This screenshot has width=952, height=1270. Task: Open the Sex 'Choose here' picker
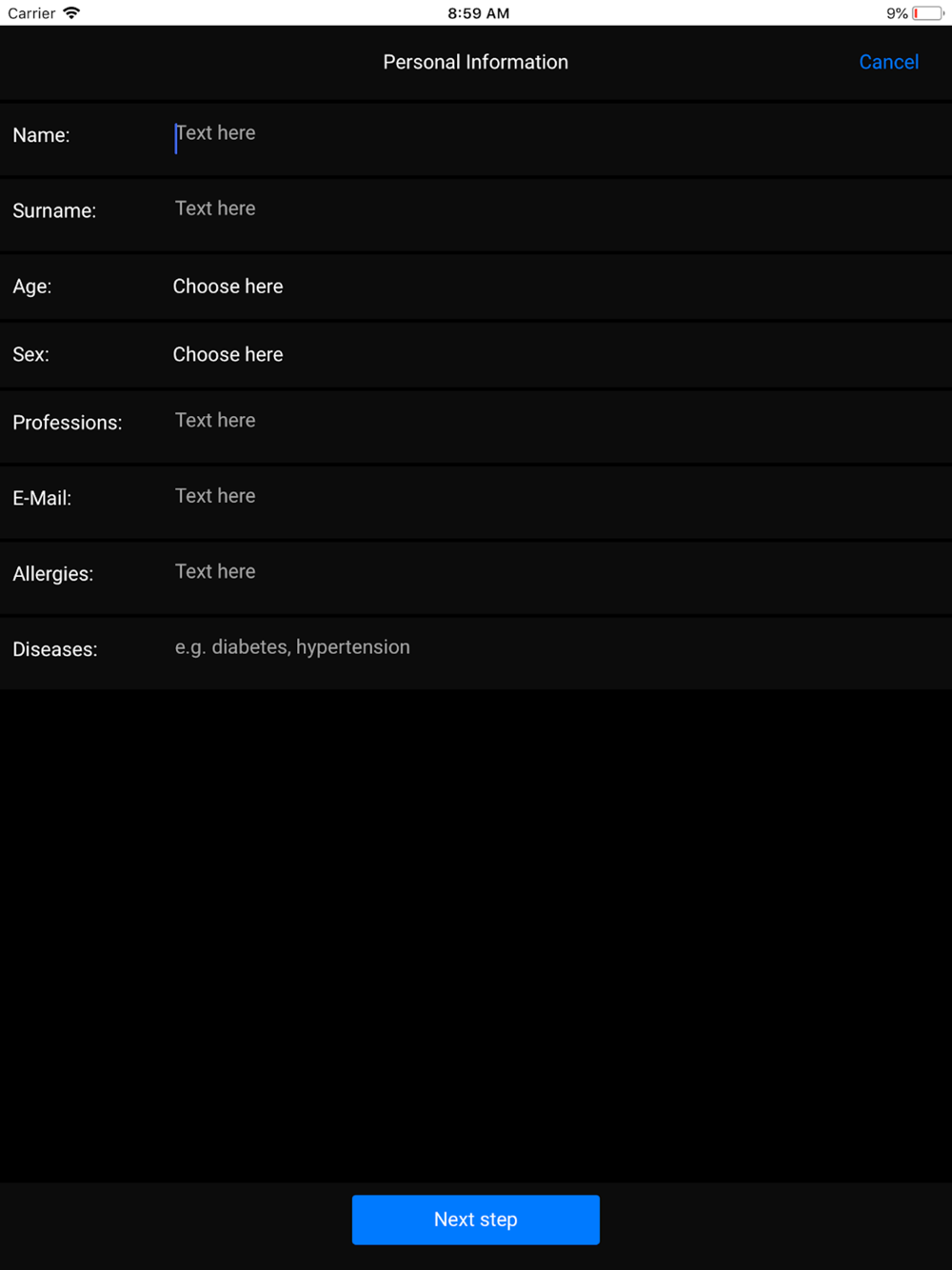coord(228,354)
